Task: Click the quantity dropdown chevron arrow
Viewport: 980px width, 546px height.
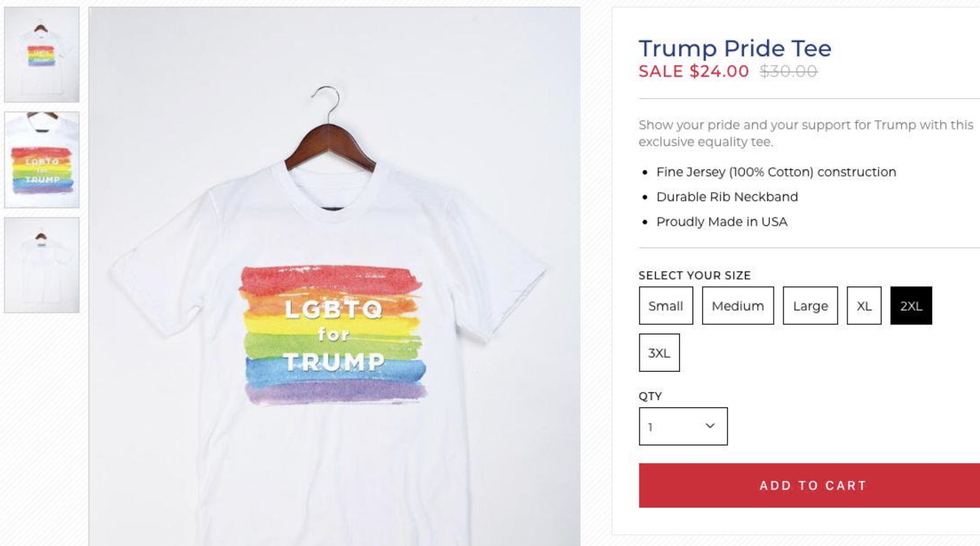Action: click(x=710, y=426)
